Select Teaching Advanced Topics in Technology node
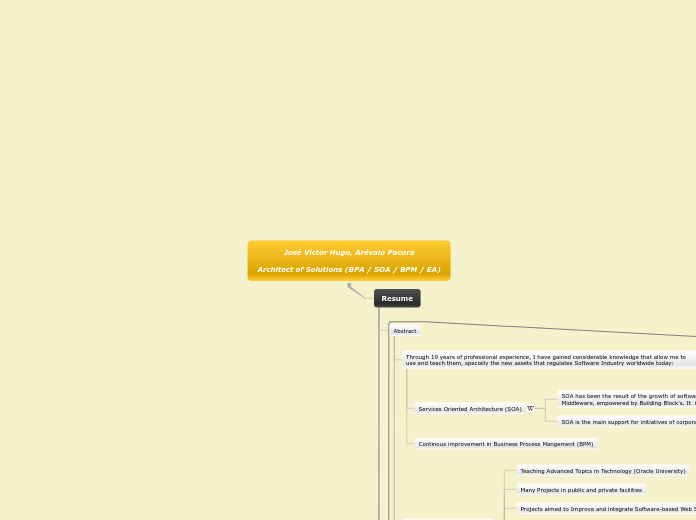This screenshot has width=696, height=520. coord(603,471)
